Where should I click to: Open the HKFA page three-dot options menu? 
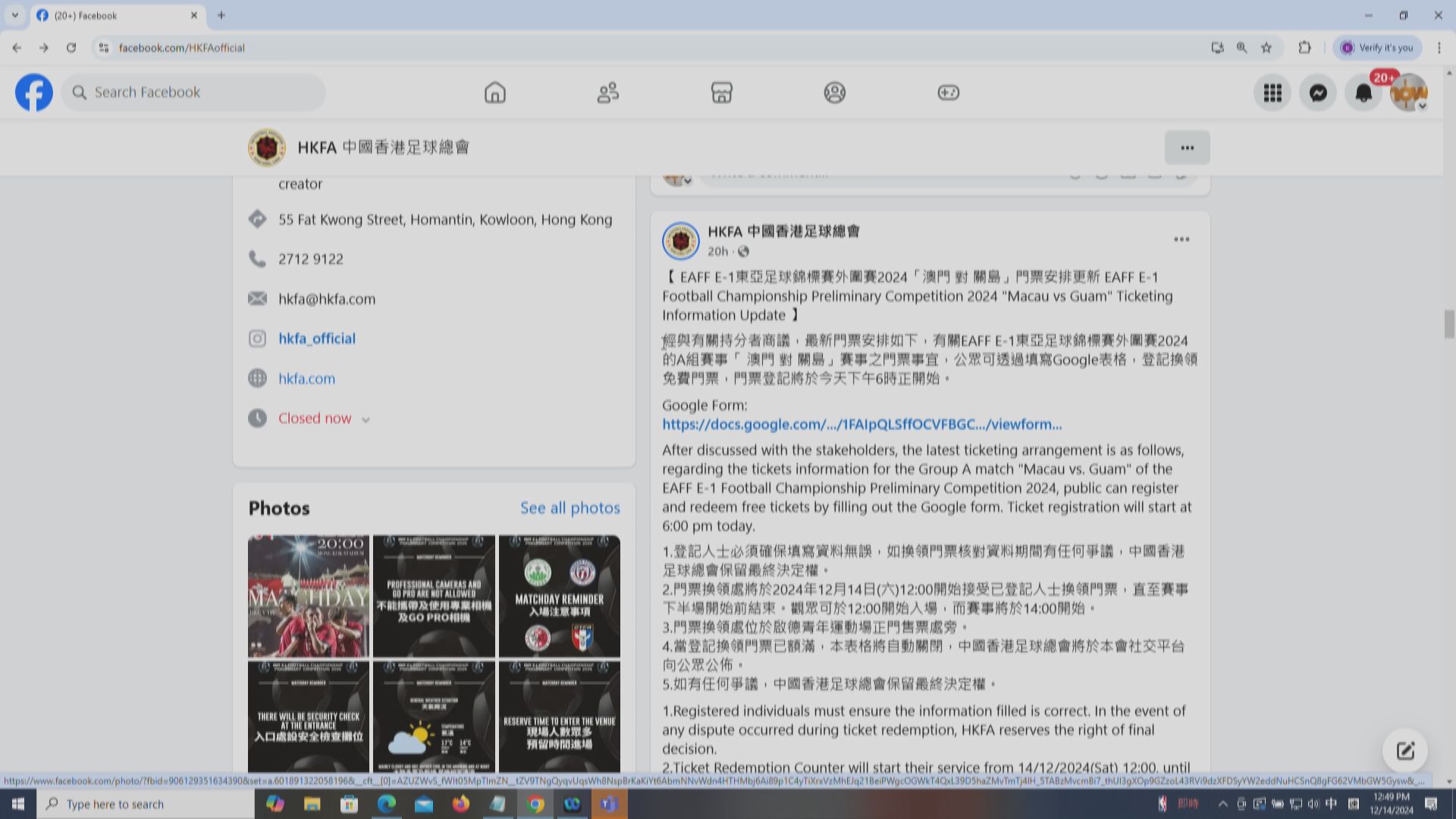(1187, 148)
